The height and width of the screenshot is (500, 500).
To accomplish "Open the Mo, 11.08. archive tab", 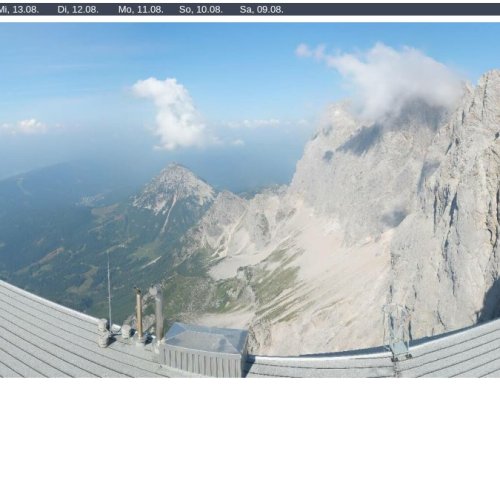I will click(x=141, y=10).
